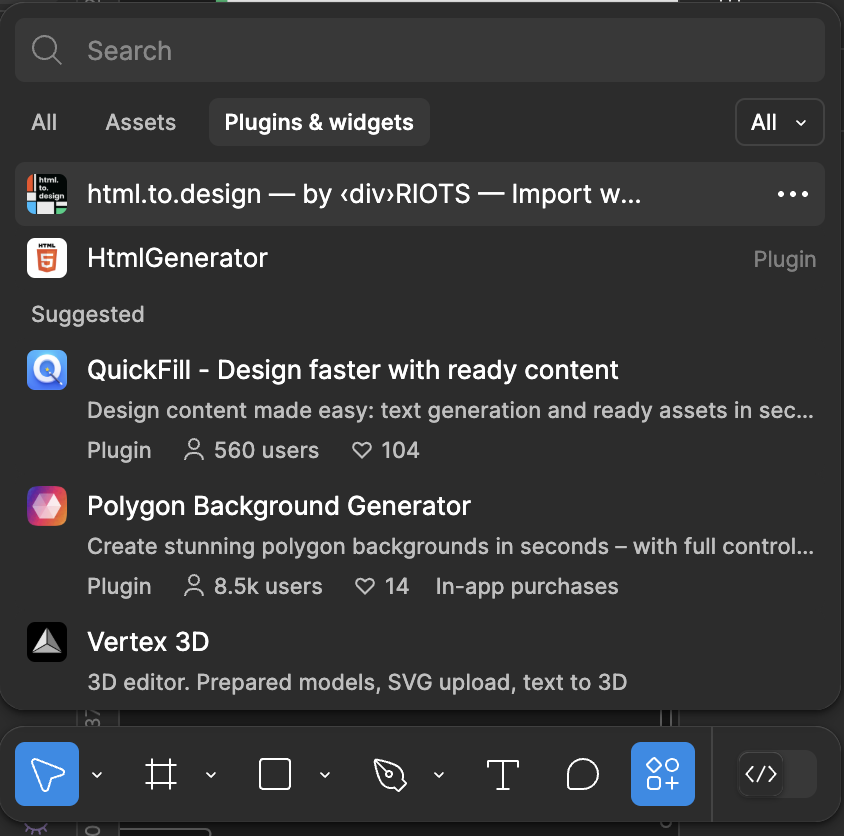844x836 pixels.
Task: Open html.to.design more options menu
Action: pos(792,194)
